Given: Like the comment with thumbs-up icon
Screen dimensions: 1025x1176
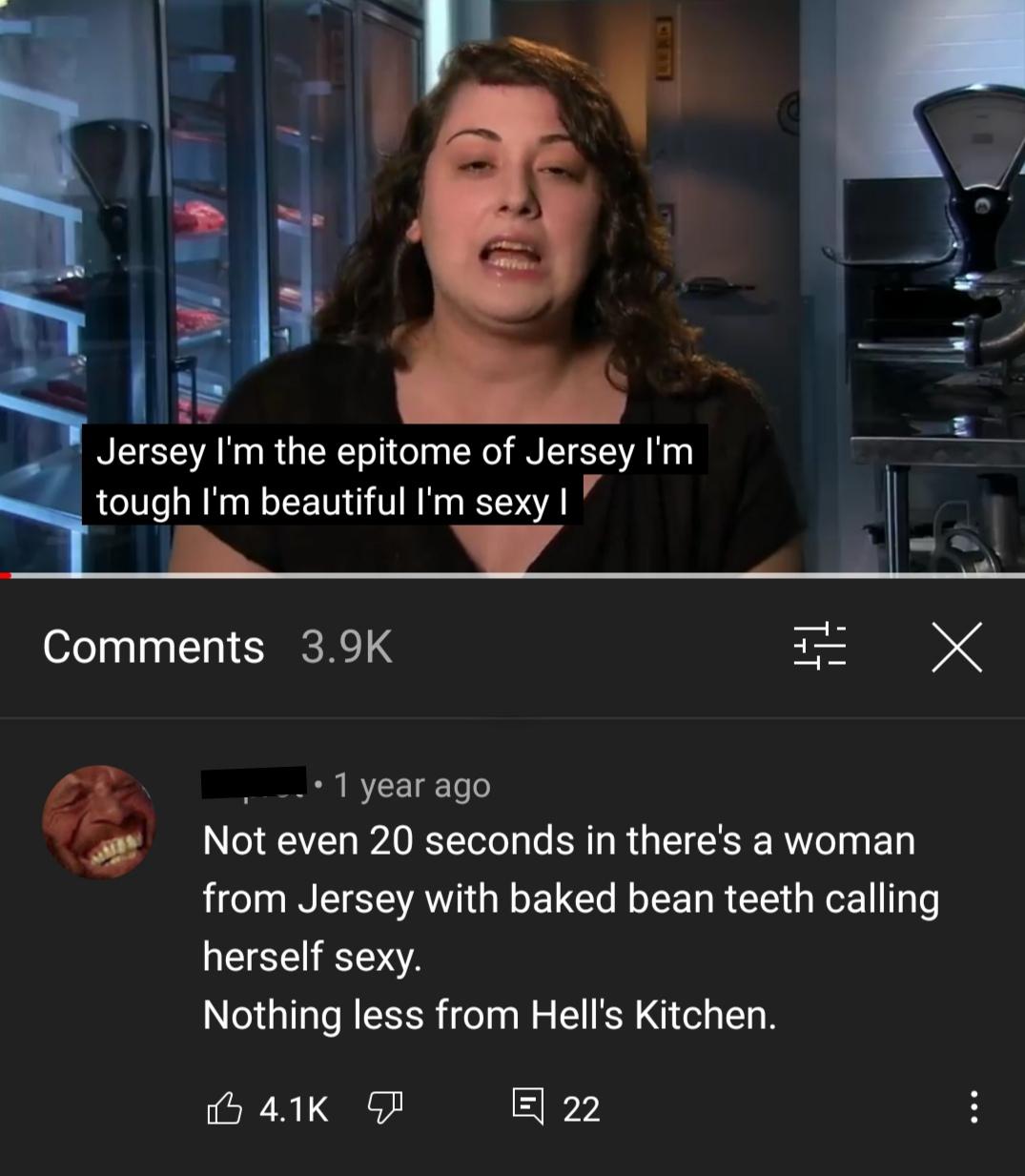Looking at the screenshot, I should point(224,1107).
